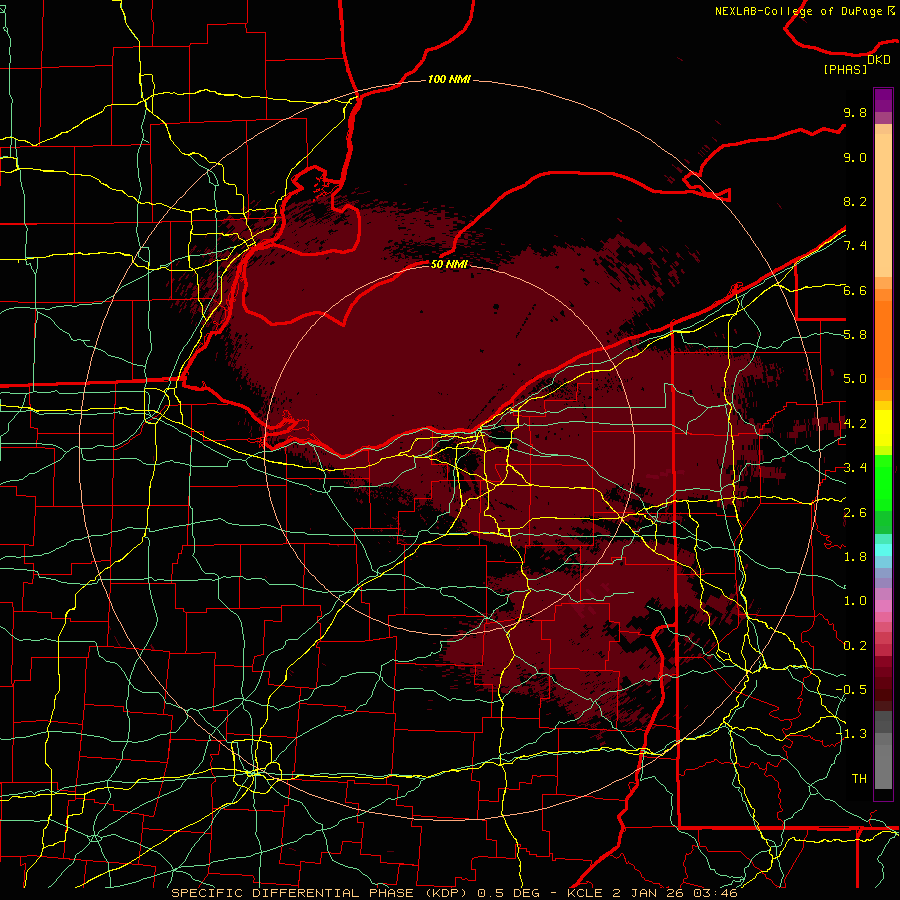
Task: Click the 5.8 scale value
Action: (855, 335)
